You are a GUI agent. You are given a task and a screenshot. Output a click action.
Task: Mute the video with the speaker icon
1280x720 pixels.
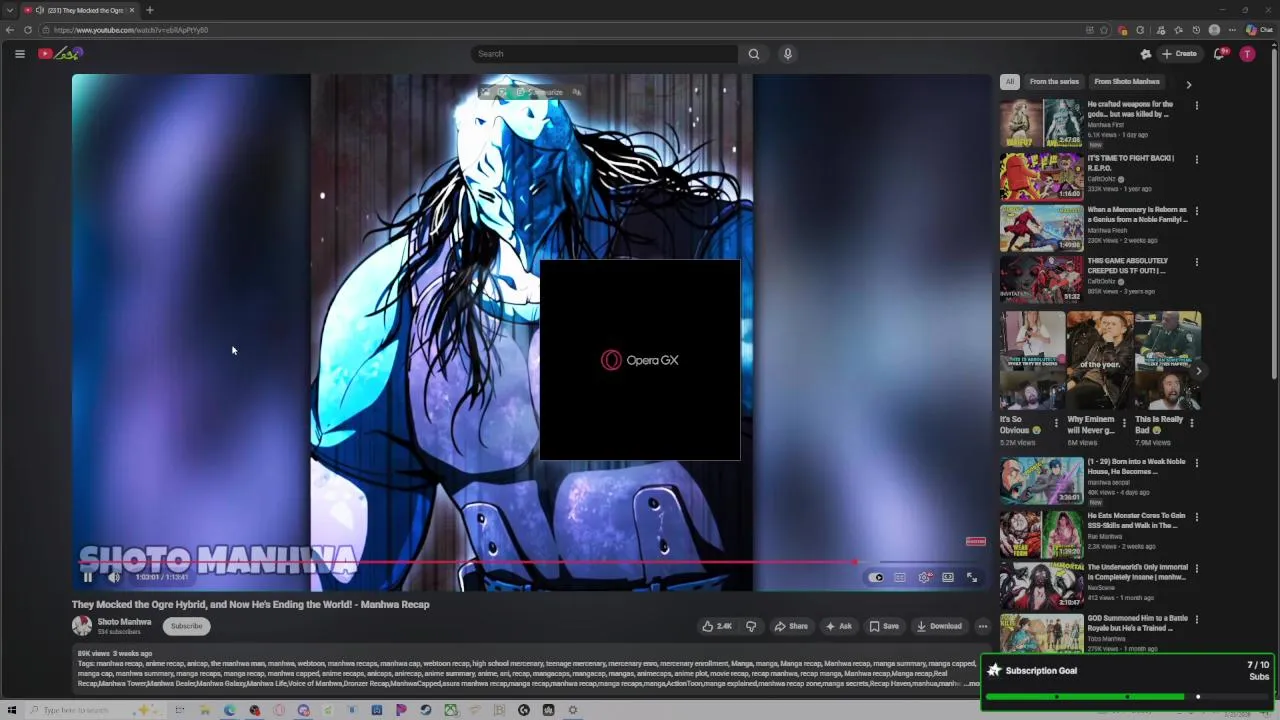pos(114,577)
